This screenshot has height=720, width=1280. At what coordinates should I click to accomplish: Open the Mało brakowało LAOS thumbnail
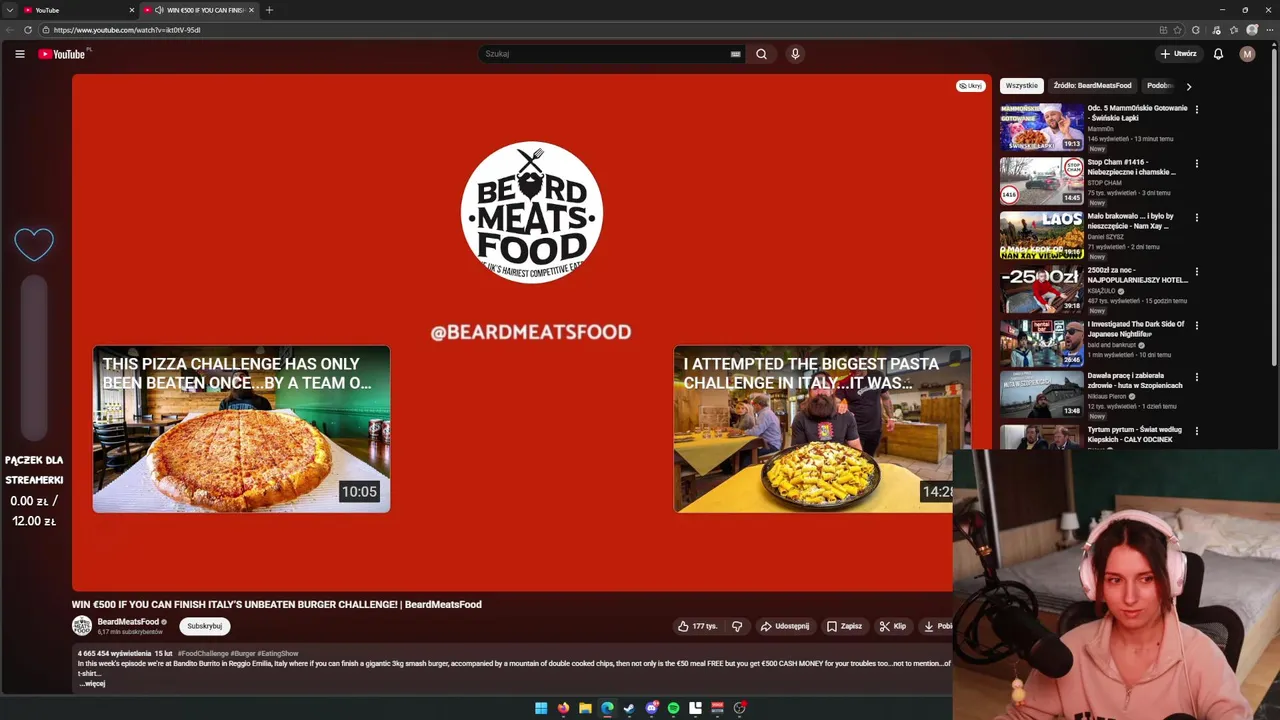click(1042, 235)
